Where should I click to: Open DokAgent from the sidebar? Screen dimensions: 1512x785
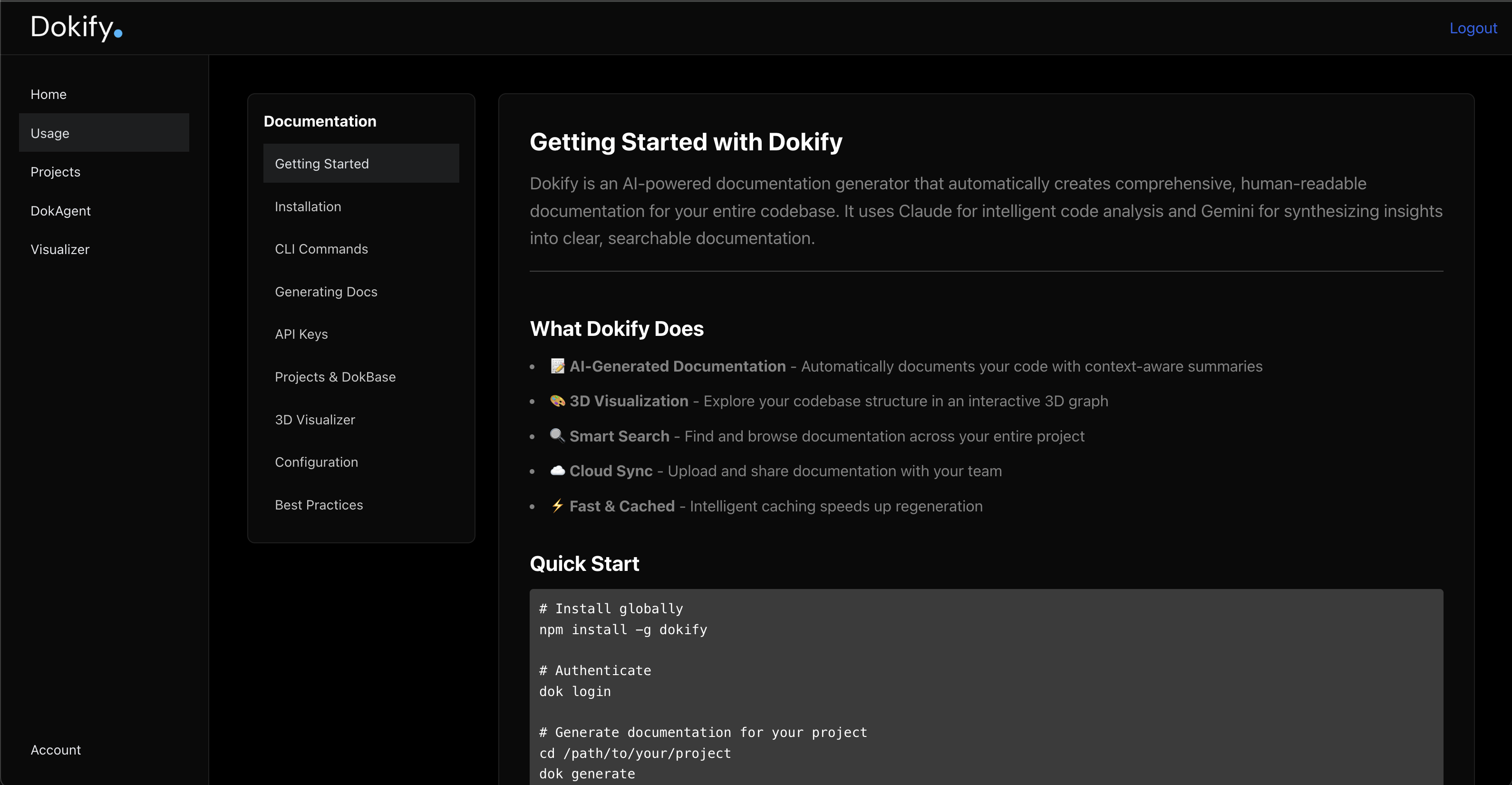(x=60, y=211)
